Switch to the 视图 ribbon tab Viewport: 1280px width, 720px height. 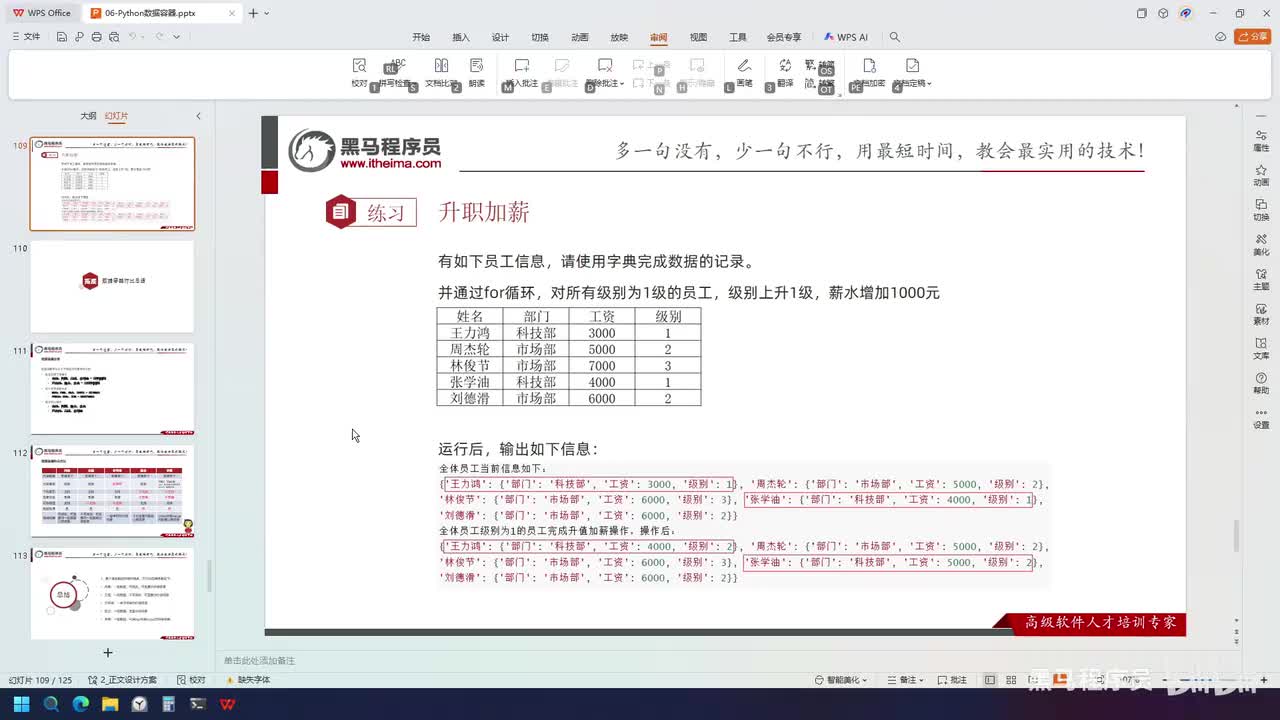698,37
